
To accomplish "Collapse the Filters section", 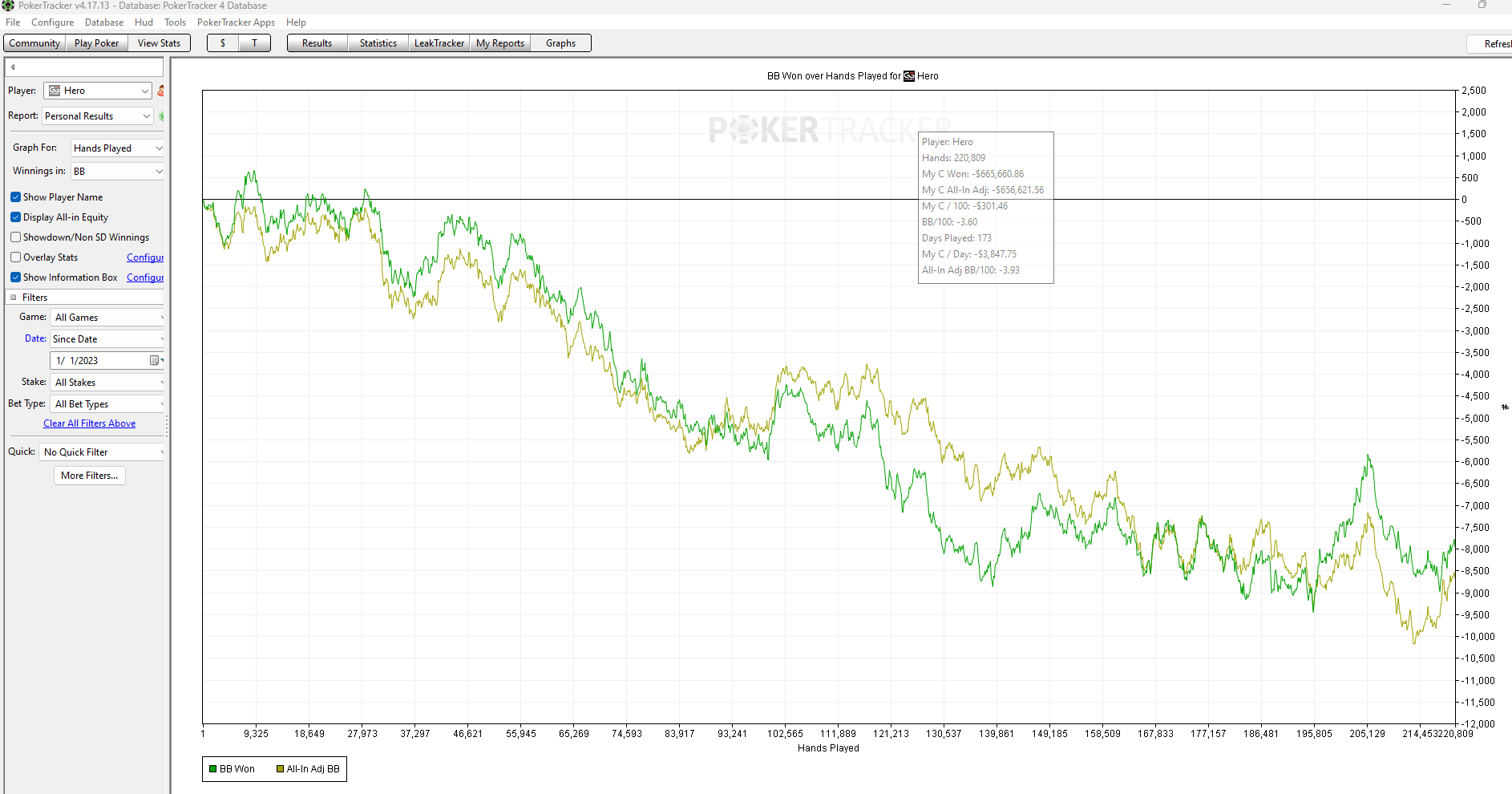I will click(14, 298).
